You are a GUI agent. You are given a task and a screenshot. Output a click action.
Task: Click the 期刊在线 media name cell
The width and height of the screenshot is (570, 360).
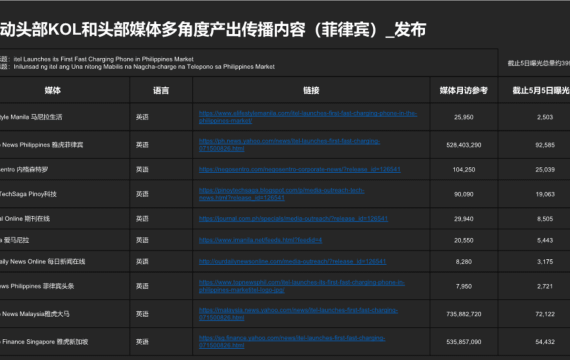(25, 219)
